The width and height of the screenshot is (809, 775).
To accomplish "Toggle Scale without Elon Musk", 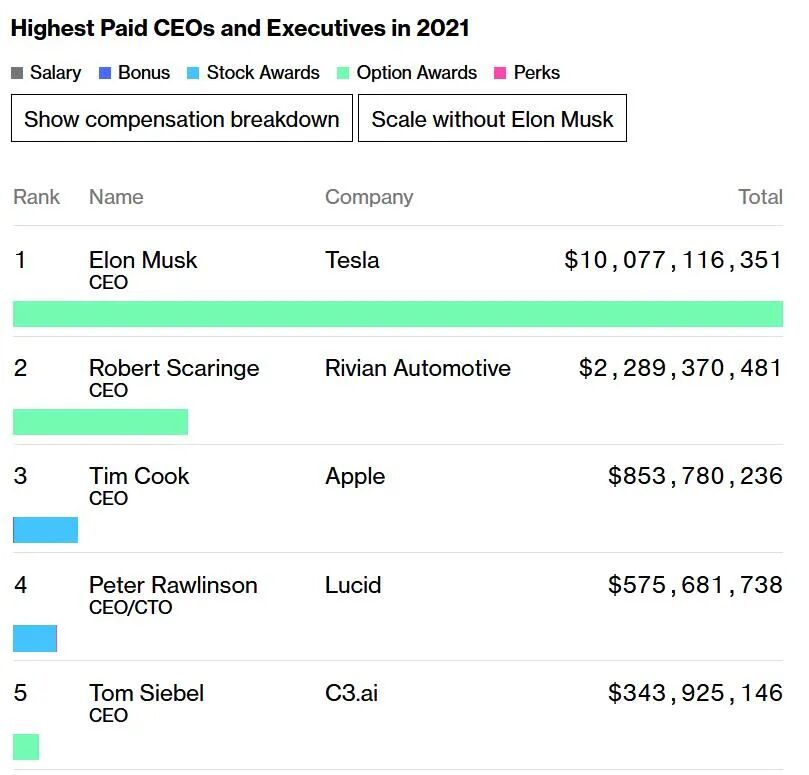I will [492, 119].
